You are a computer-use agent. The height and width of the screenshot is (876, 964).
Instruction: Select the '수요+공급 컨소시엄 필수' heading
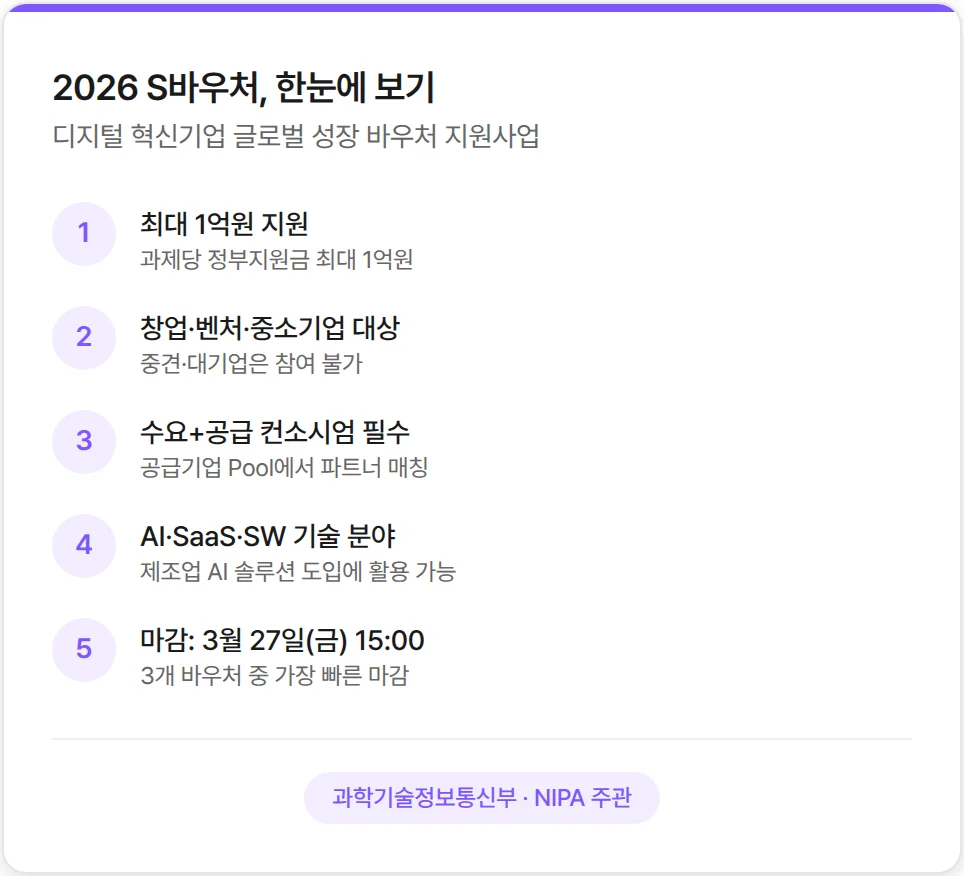275,431
